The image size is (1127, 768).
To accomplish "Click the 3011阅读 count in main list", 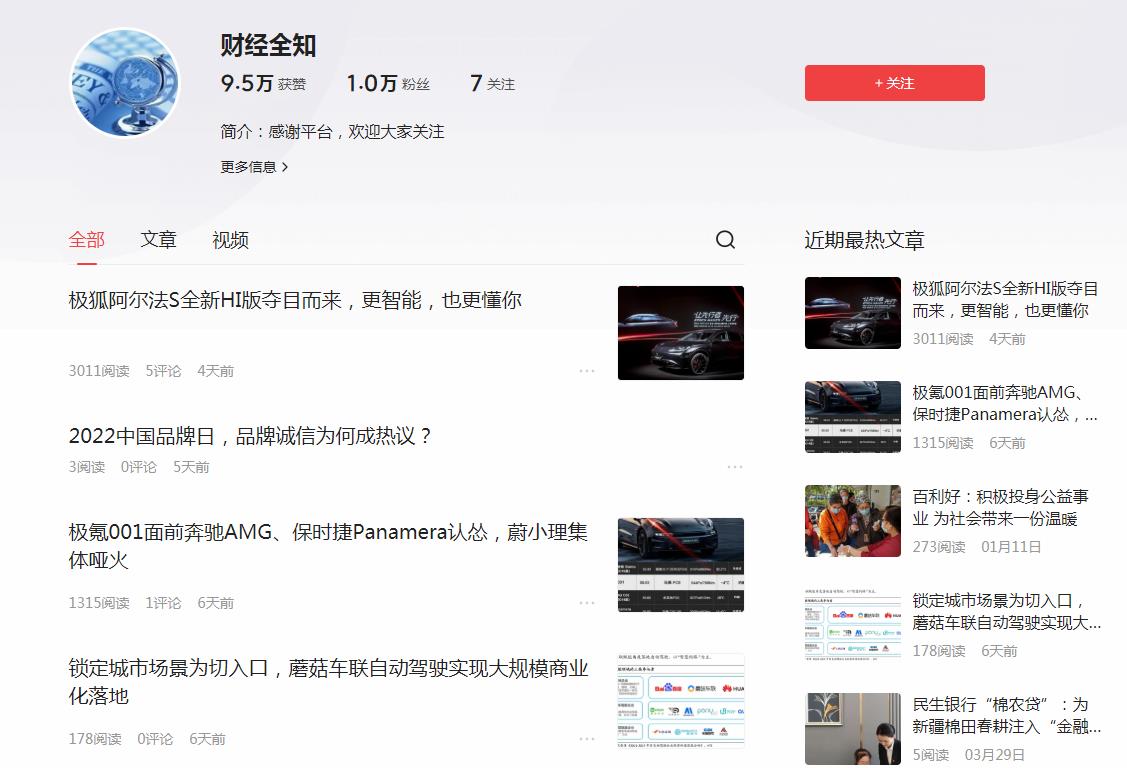I will [99, 371].
